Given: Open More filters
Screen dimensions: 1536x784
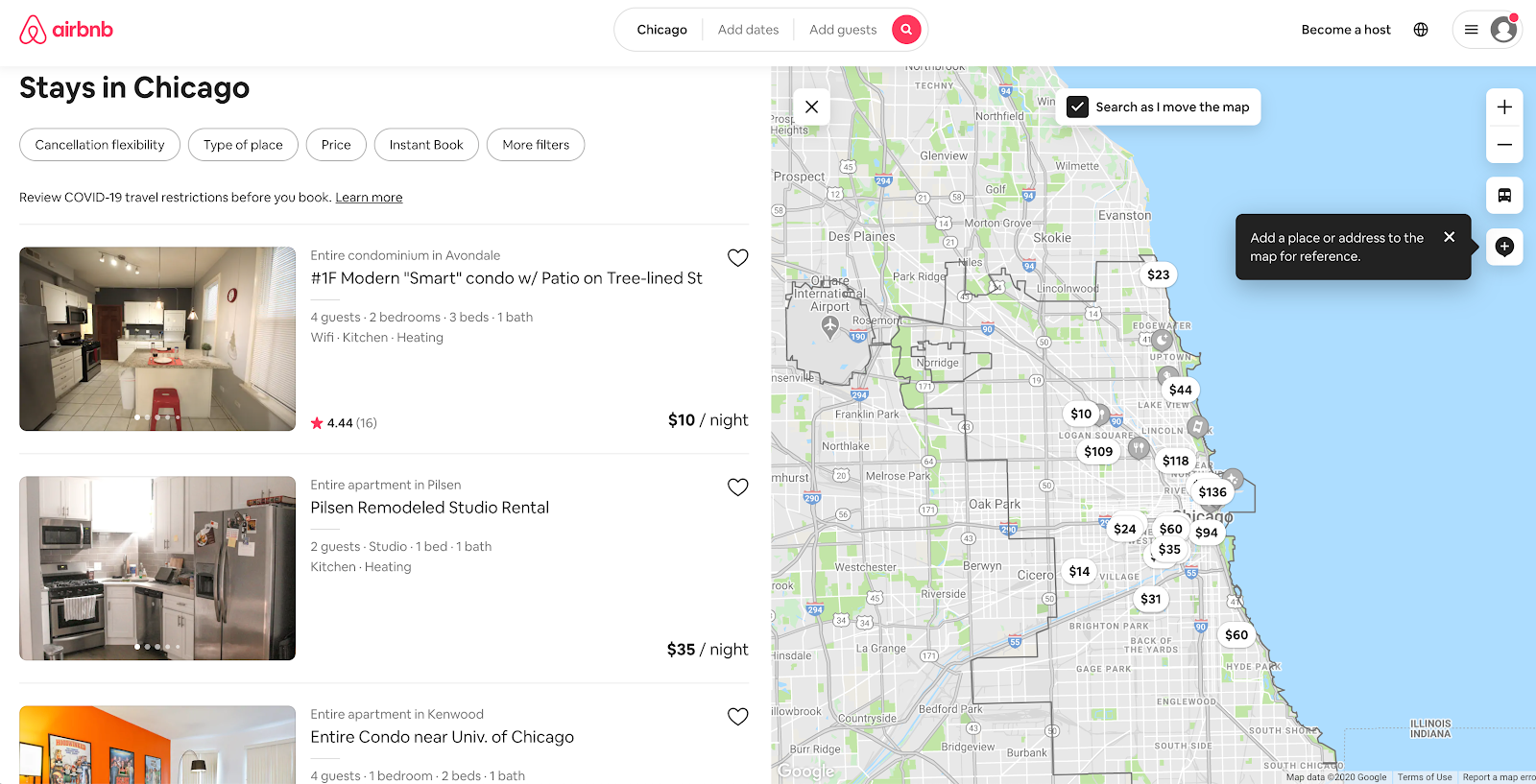Looking at the screenshot, I should (536, 145).
